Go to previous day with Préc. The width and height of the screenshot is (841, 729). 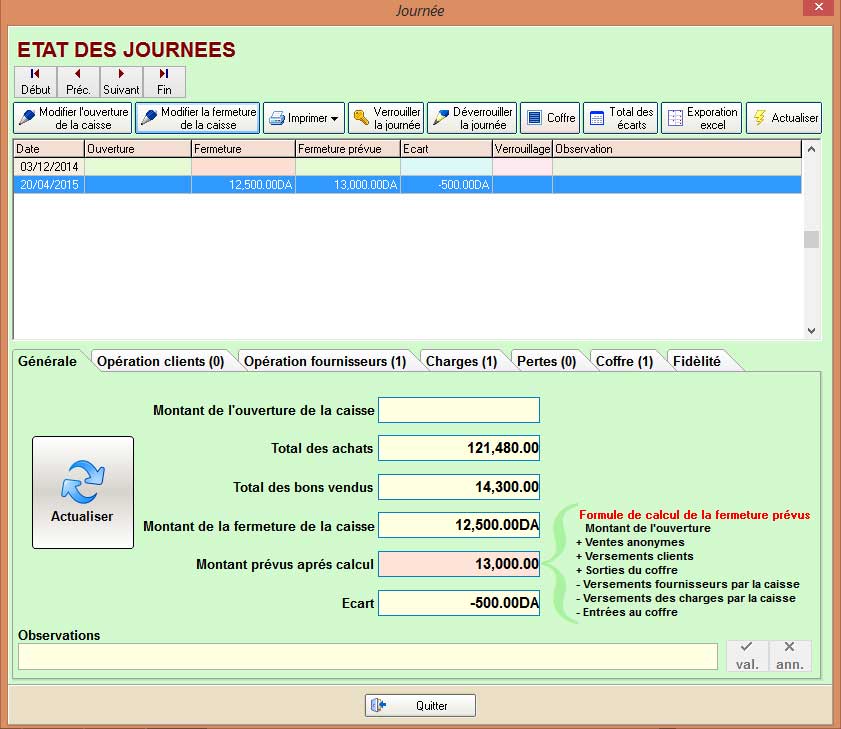(x=78, y=82)
